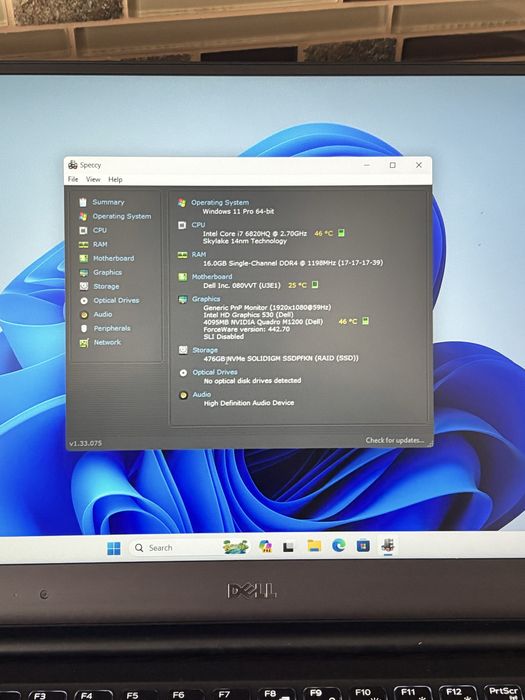The width and height of the screenshot is (525, 700).
Task: Click the monitor icon beside Graphics heading
Action: (183, 299)
